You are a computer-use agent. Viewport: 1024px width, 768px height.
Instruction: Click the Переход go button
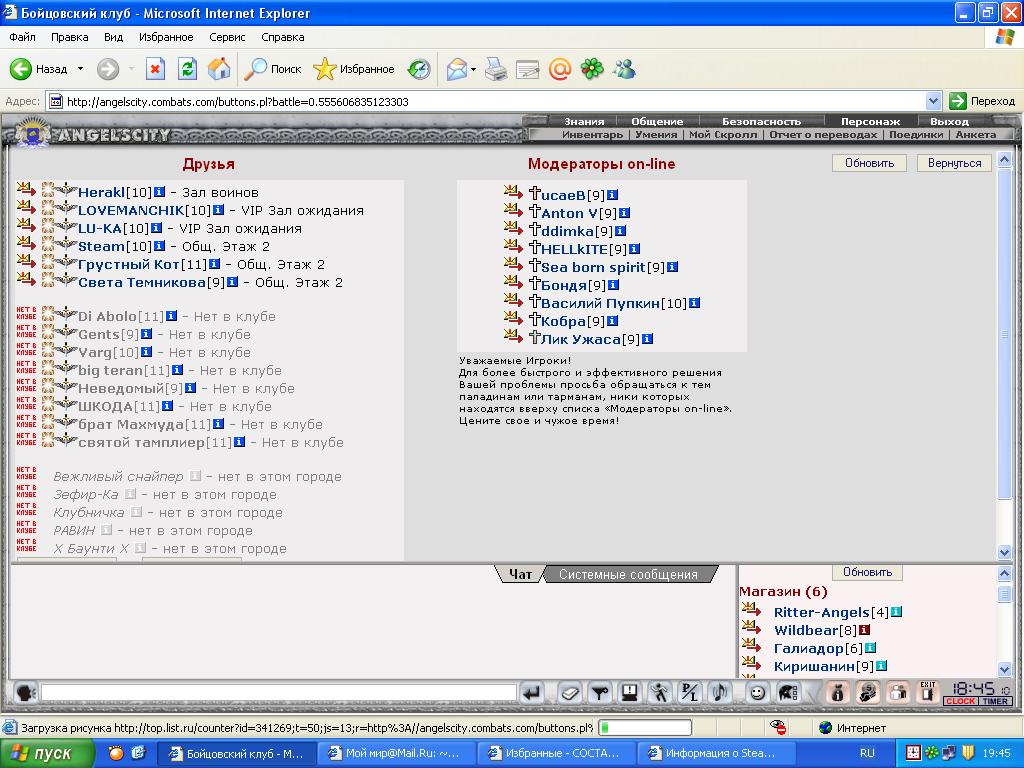click(982, 101)
